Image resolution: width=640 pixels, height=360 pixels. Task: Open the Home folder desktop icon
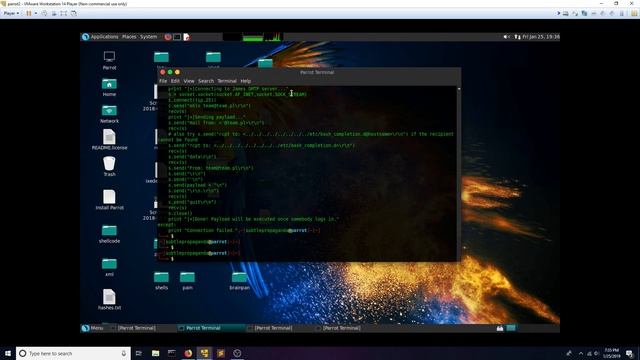[109, 87]
